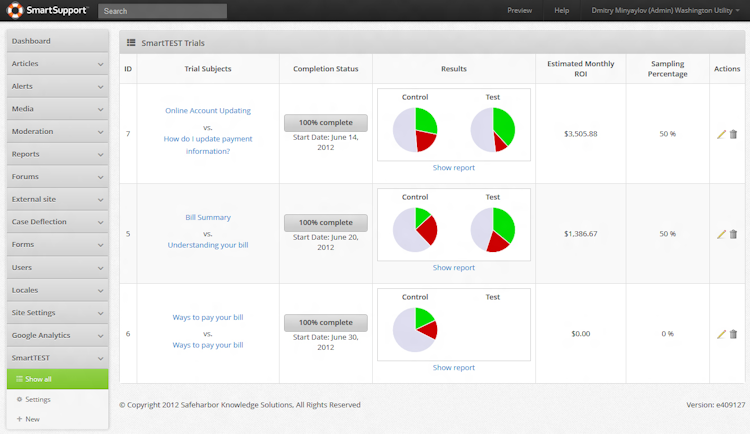Collapse the SmartTEST sidebar section
Viewport: 750px width, 434px height.
click(57, 358)
